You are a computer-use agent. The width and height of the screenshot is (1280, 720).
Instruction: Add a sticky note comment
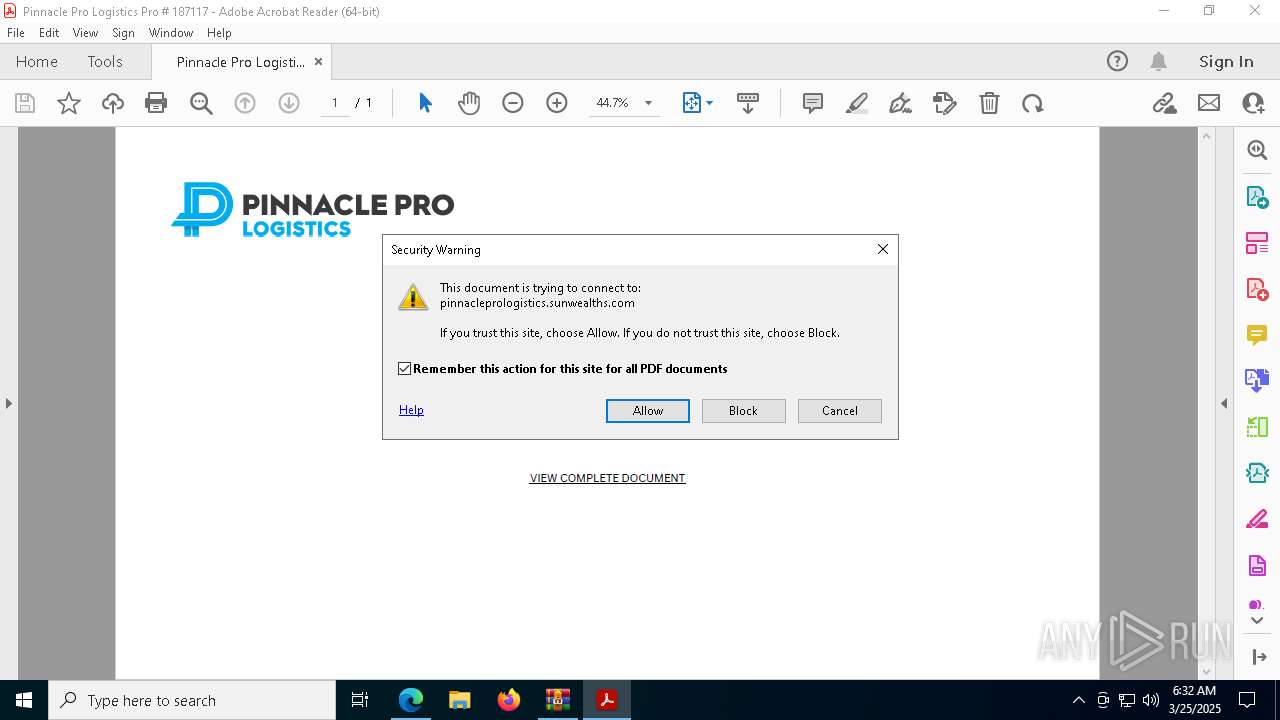pyautogui.click(x=813, y=103)
